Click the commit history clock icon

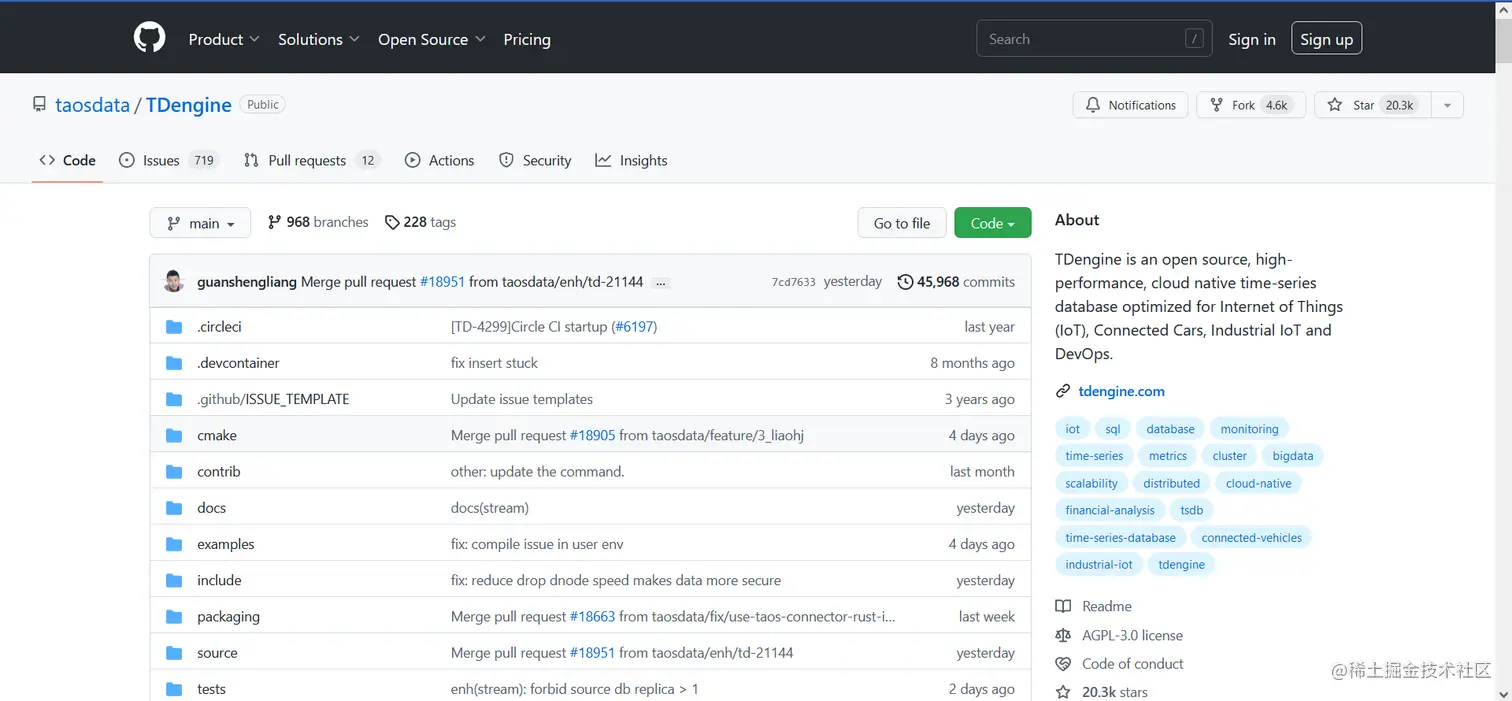[x=905, y=282]
